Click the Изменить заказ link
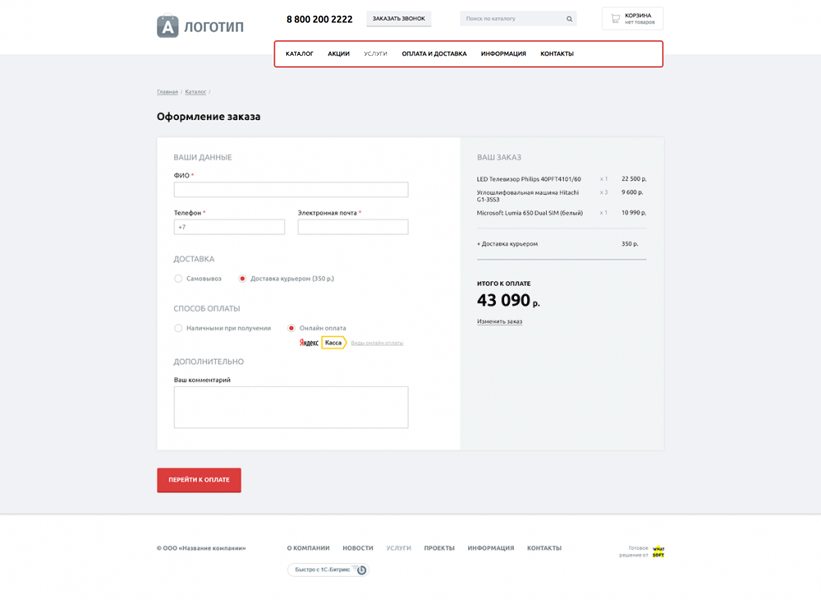The width and height of the screenshot is (821, 600). click(x=499, y=322)
